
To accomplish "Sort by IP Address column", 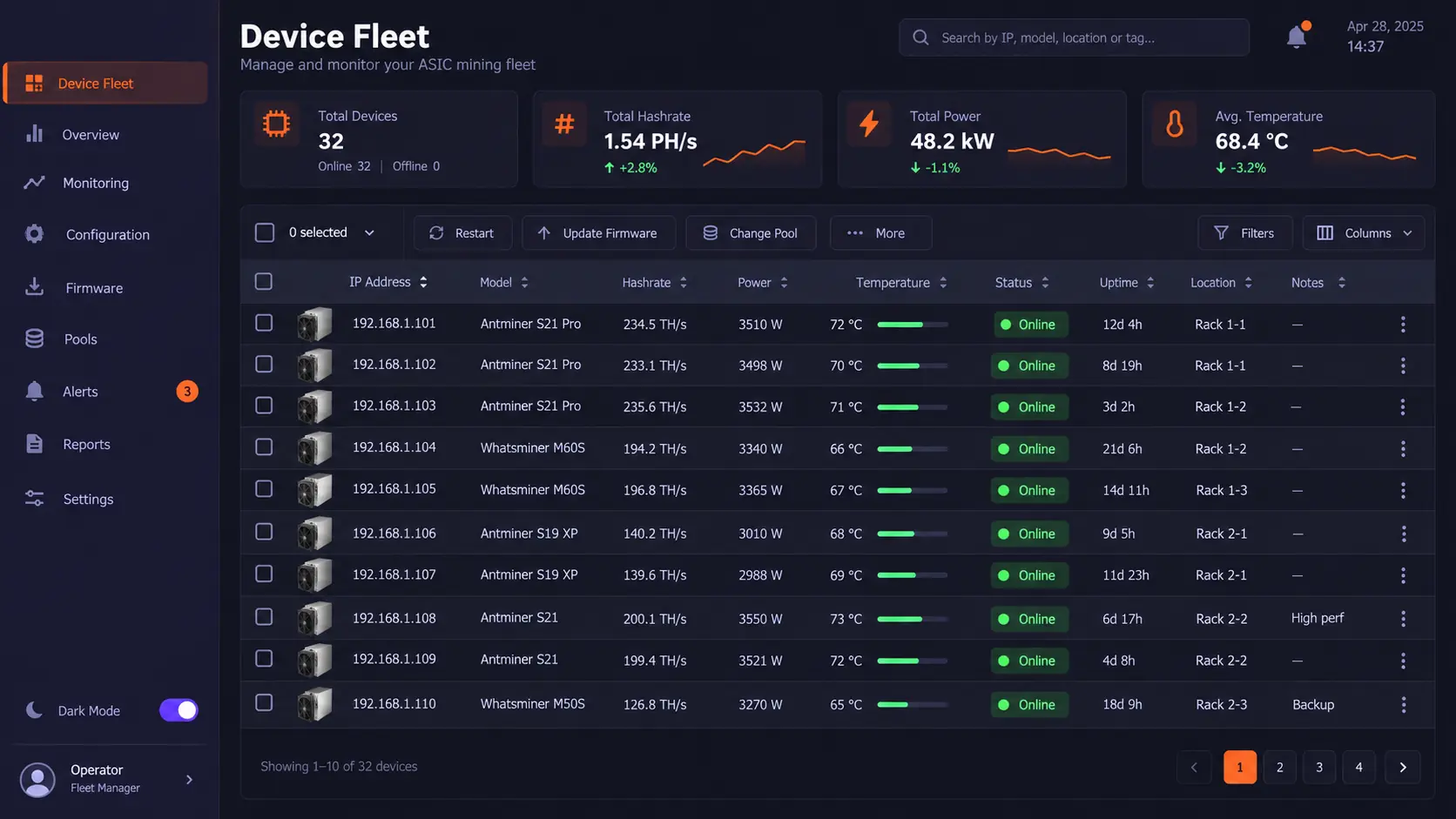I will pyautogui.click(x=423, y=282).
